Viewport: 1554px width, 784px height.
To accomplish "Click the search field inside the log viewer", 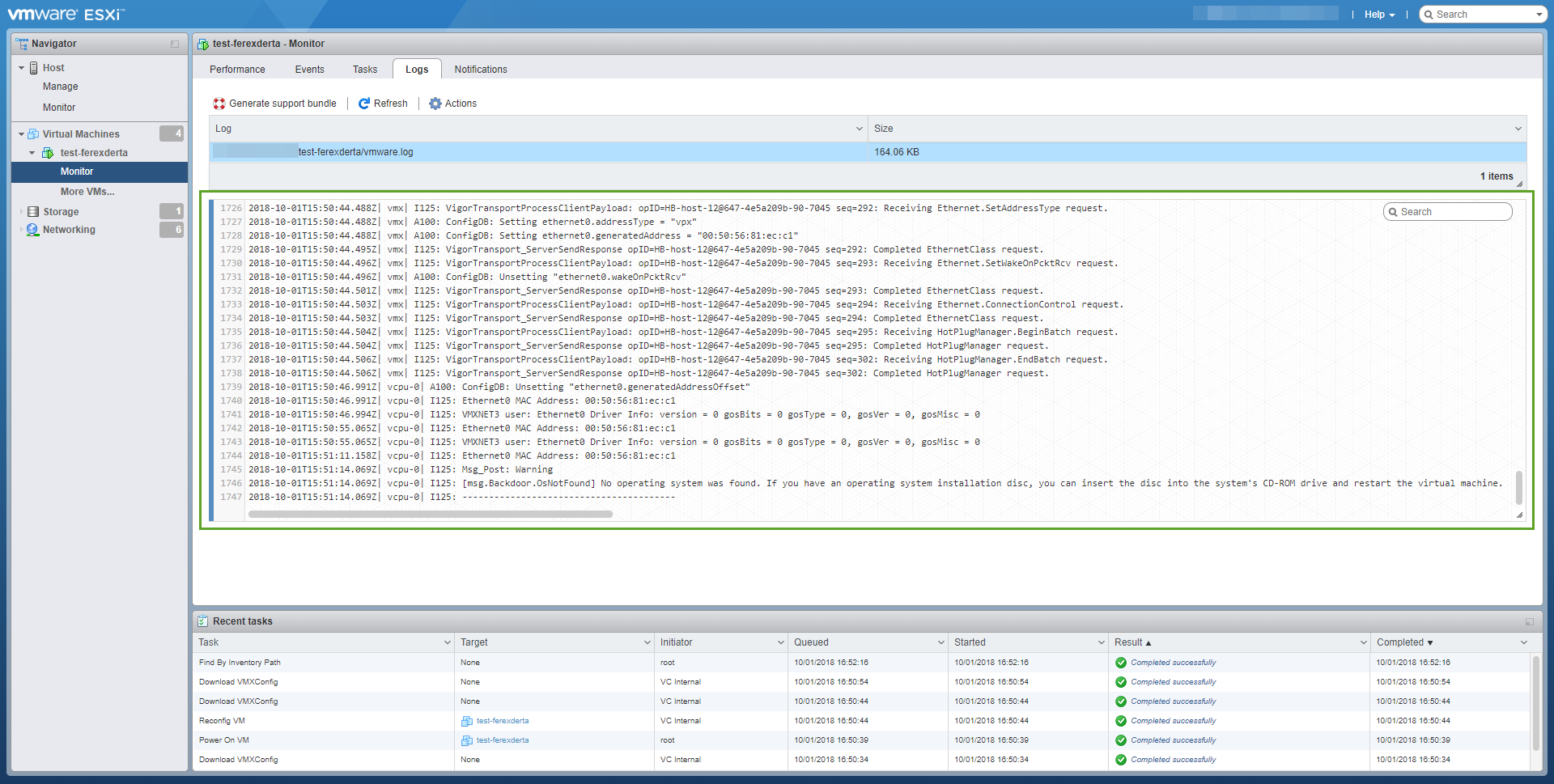I will click(1448, 211).
